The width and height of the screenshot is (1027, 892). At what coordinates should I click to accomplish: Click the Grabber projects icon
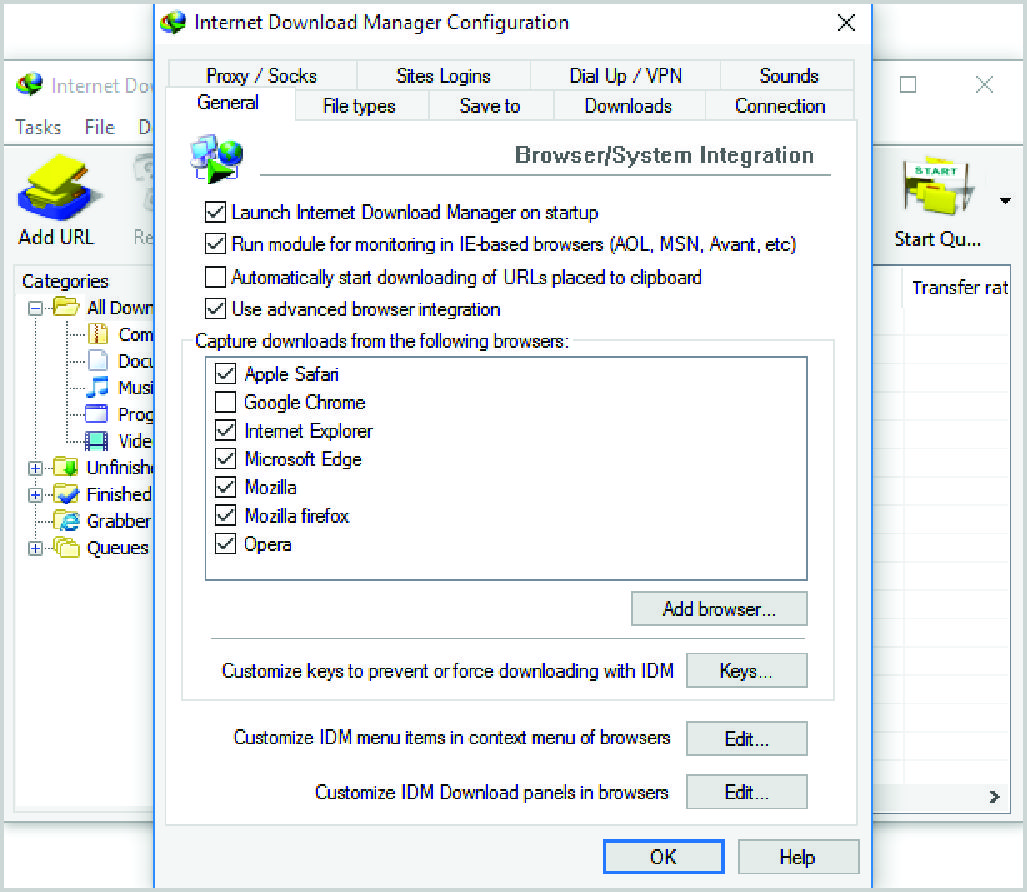point(66,521)
